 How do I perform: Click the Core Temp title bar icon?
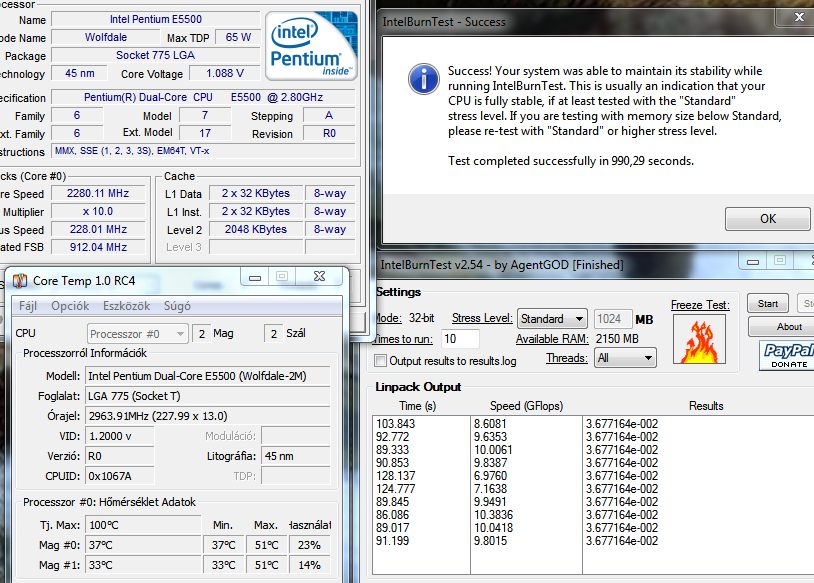tap(20, 281)
